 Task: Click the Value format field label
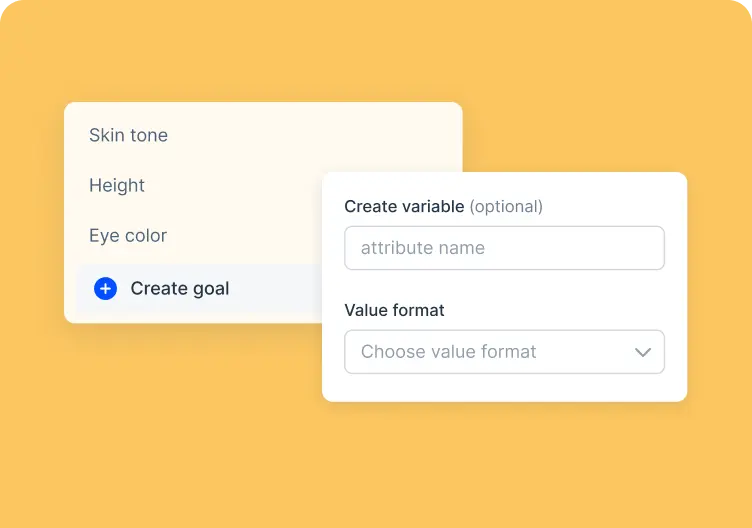click(x=394, y=310)
